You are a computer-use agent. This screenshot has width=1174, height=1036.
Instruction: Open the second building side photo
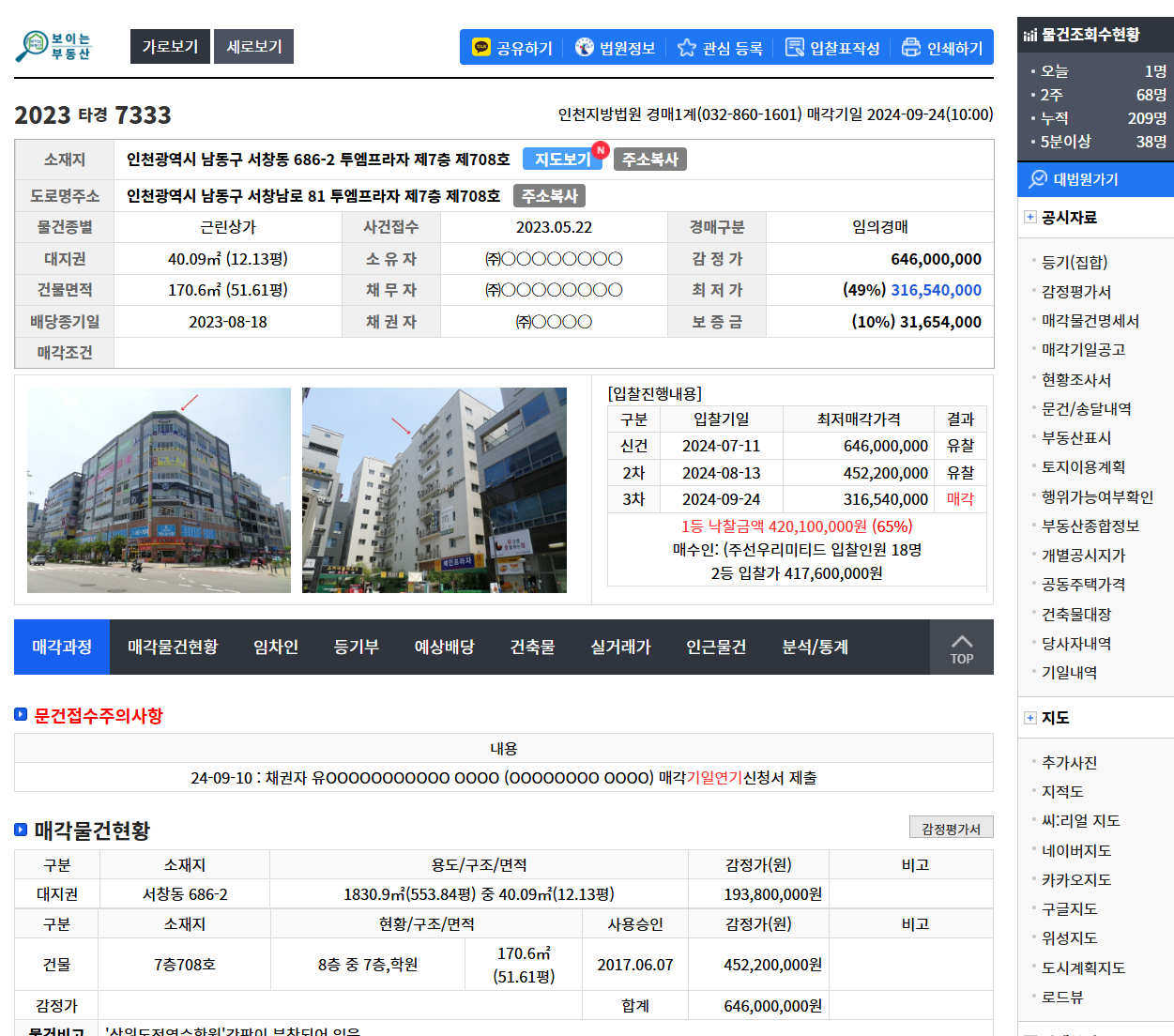[x=435, y=490]
